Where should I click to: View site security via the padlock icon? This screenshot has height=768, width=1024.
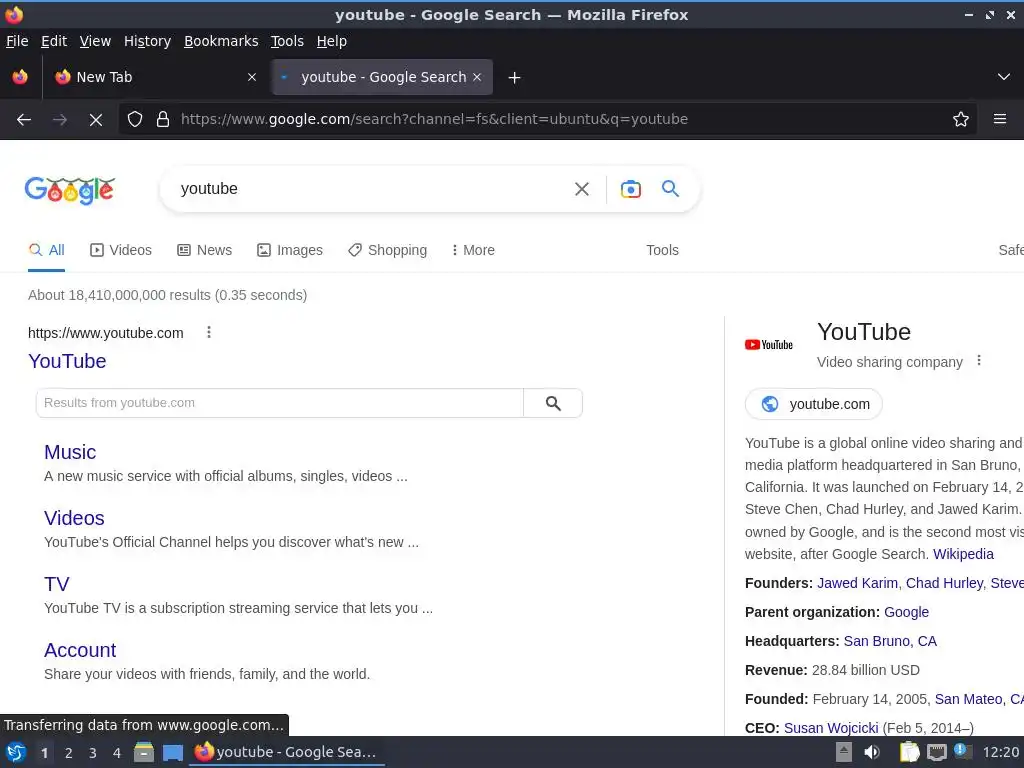[163, 120]
